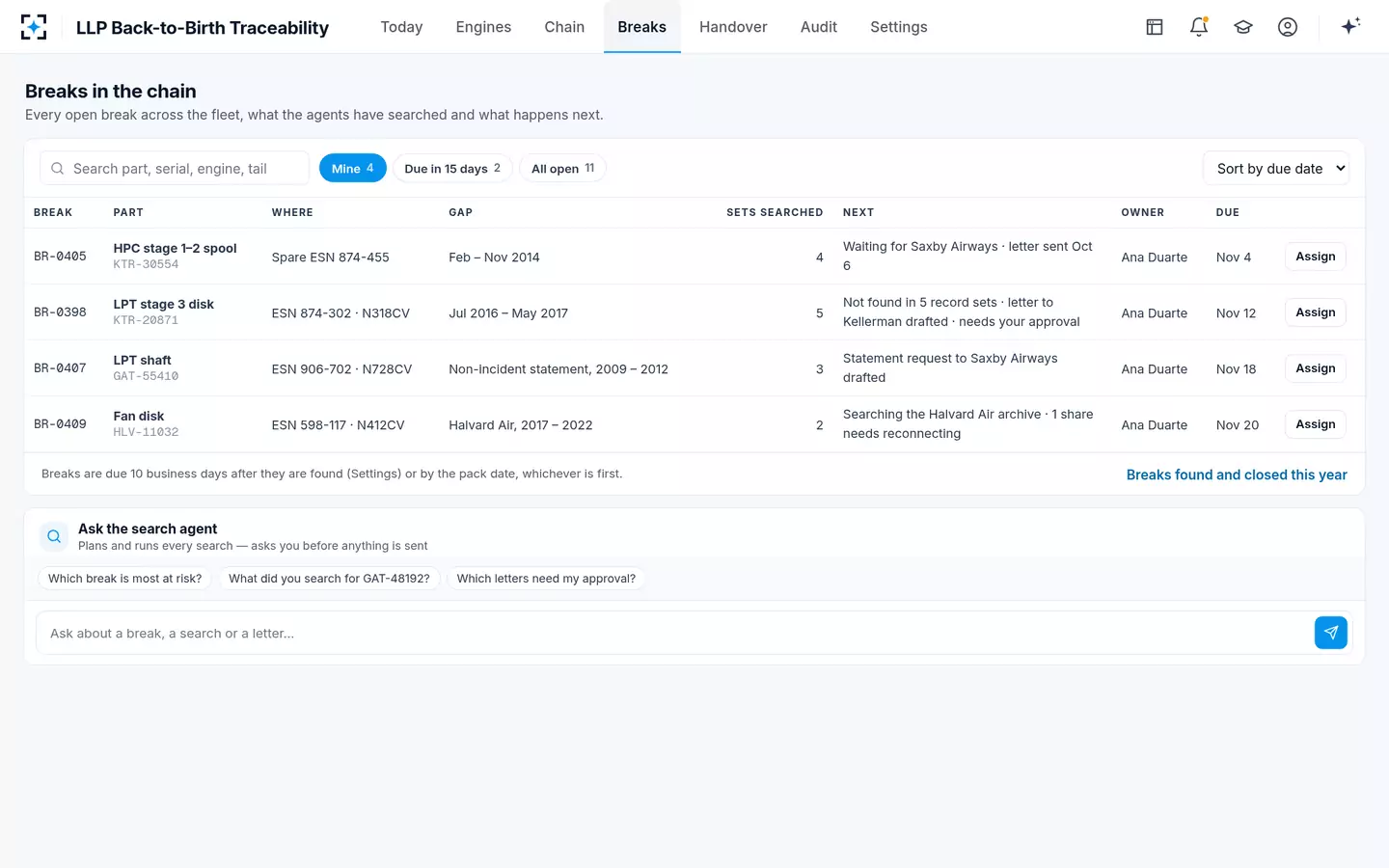
Task: Choose the What did you search for GAT-48192? suggestion
Action: click(329, 579)
